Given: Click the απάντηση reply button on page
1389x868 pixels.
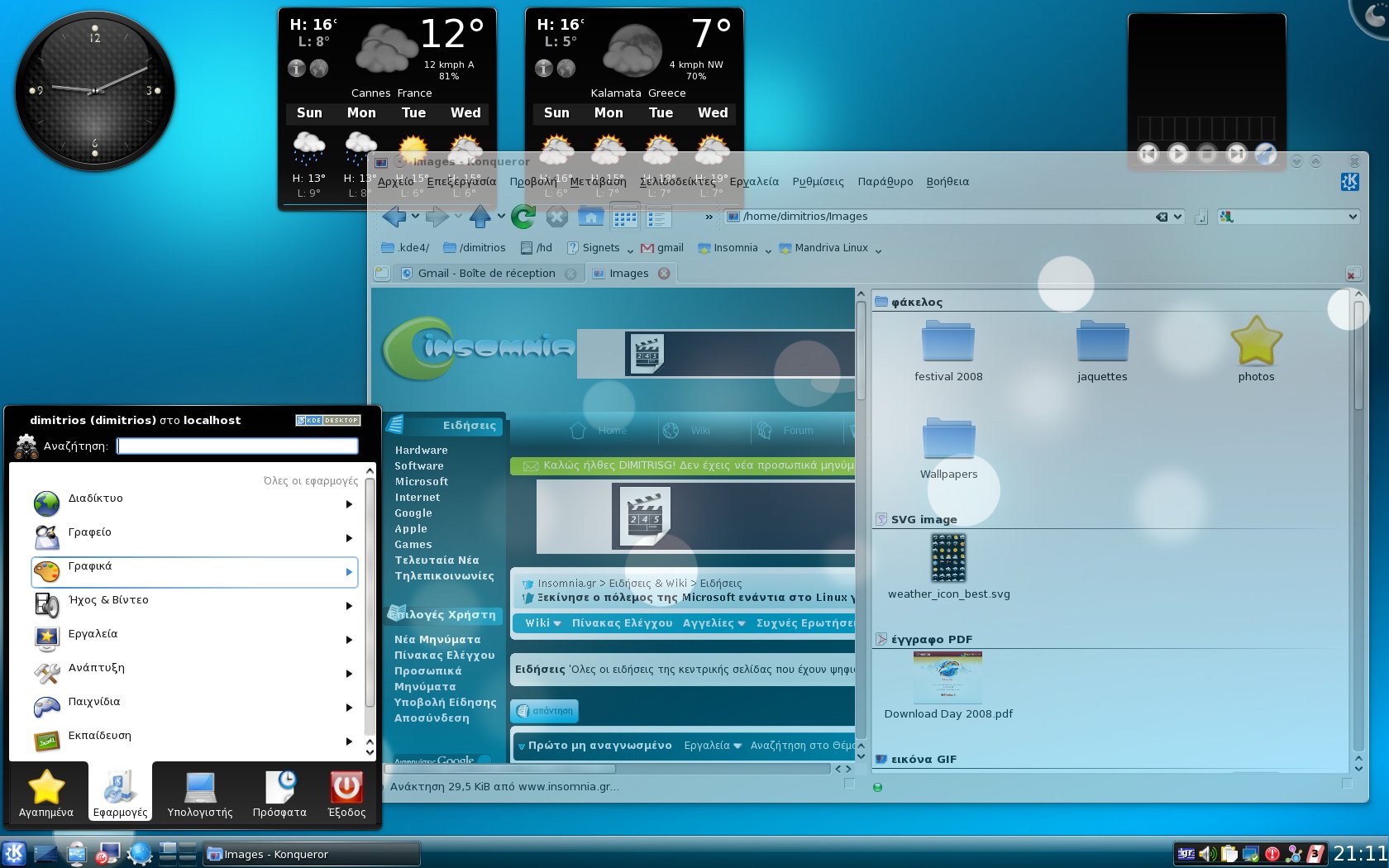Looking at the screenshot, I should point(545,711).
